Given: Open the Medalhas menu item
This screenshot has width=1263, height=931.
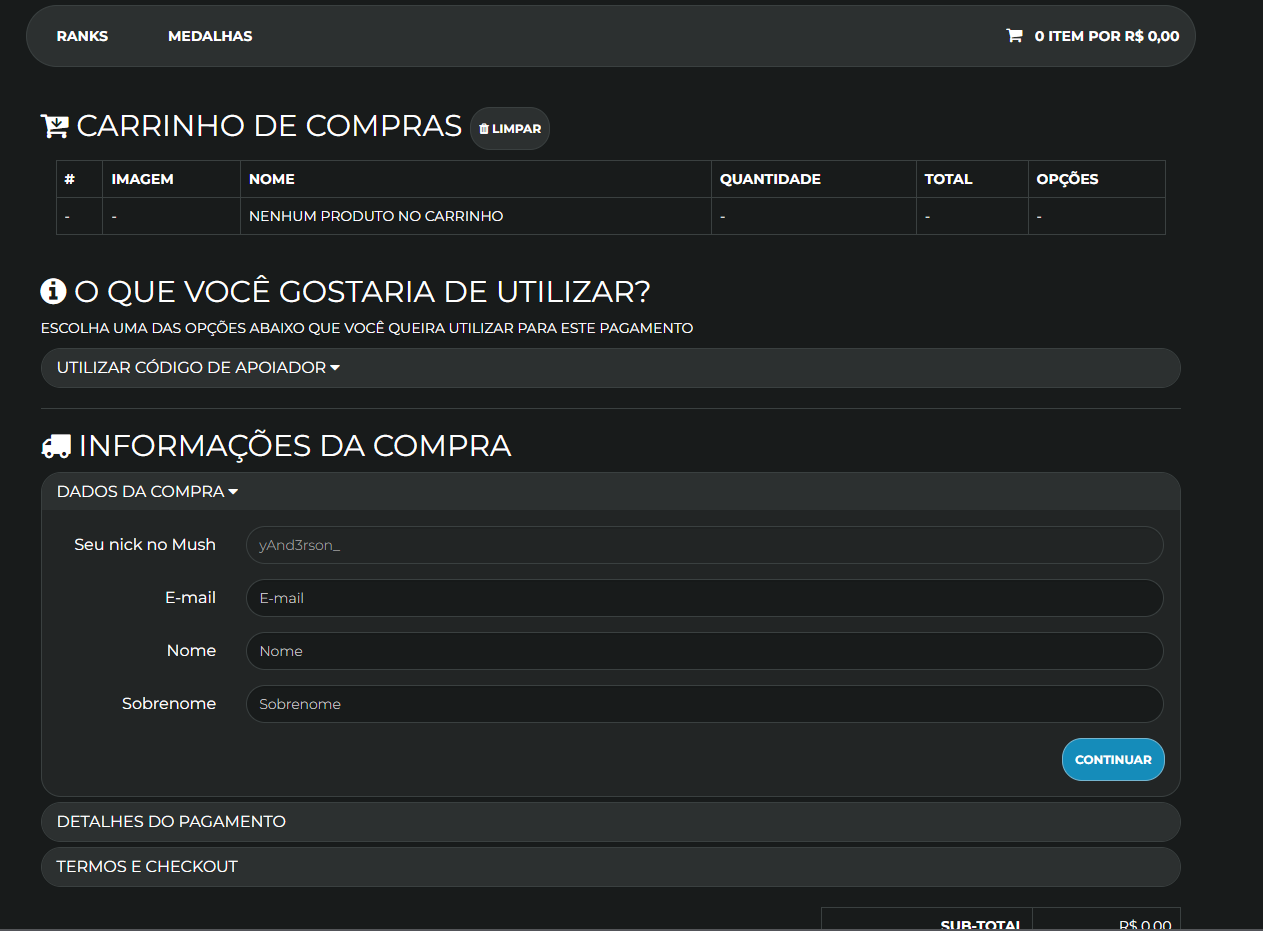Looking at the screenshot, I should 210,36.
